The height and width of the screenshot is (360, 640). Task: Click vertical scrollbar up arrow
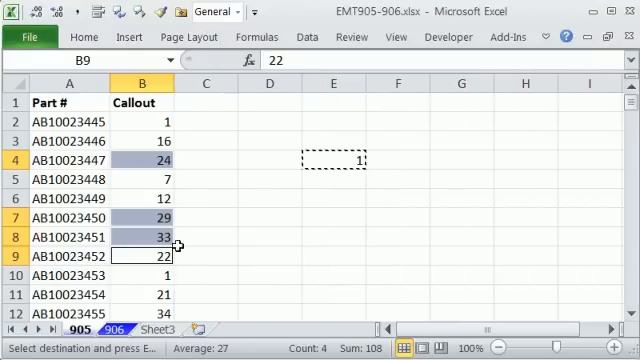coord(631,87)
